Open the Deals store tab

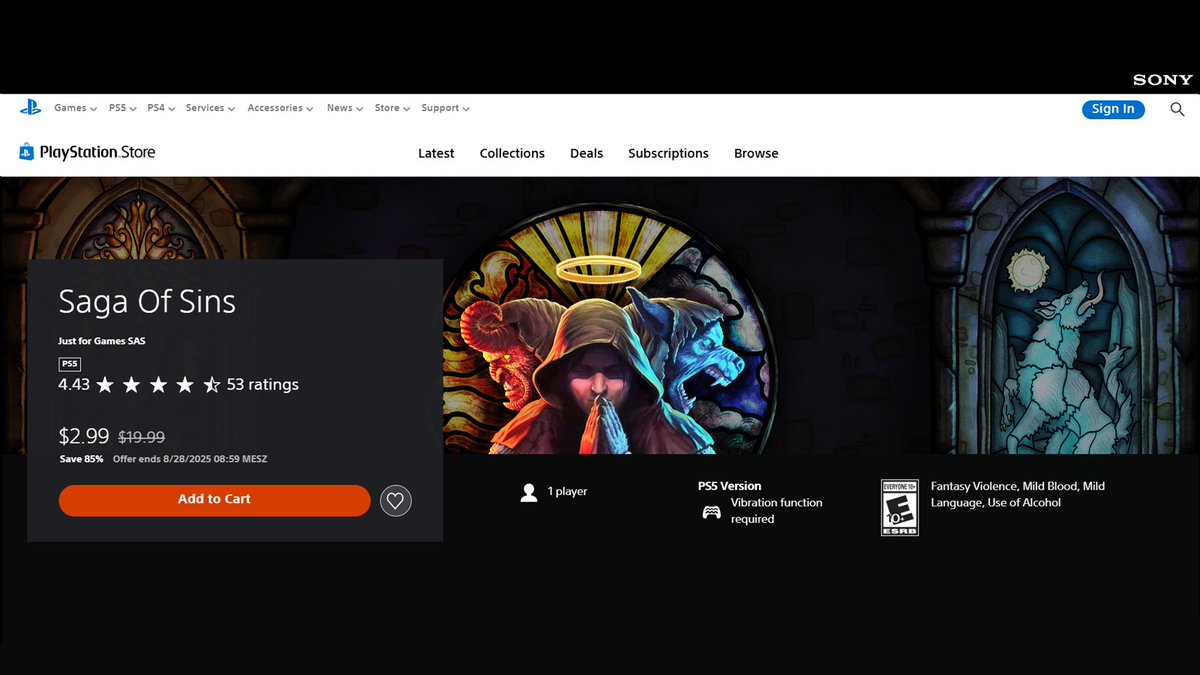(587, 153)
